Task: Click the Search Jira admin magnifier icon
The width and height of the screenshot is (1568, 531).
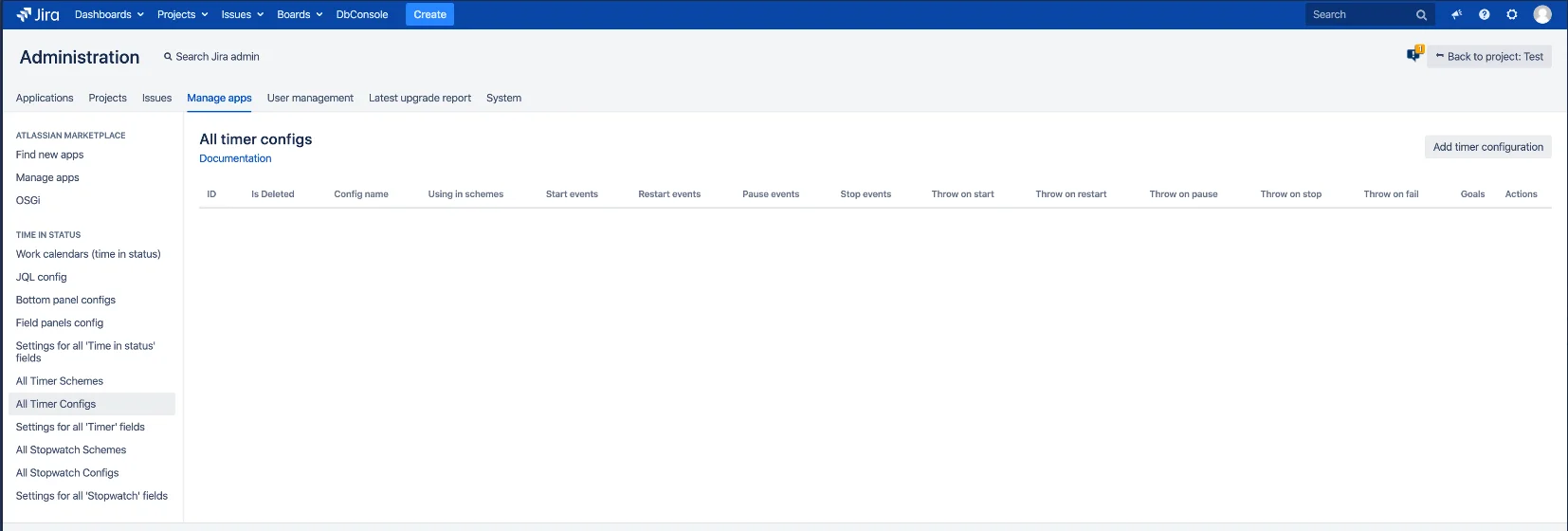Action: point(168,57)
